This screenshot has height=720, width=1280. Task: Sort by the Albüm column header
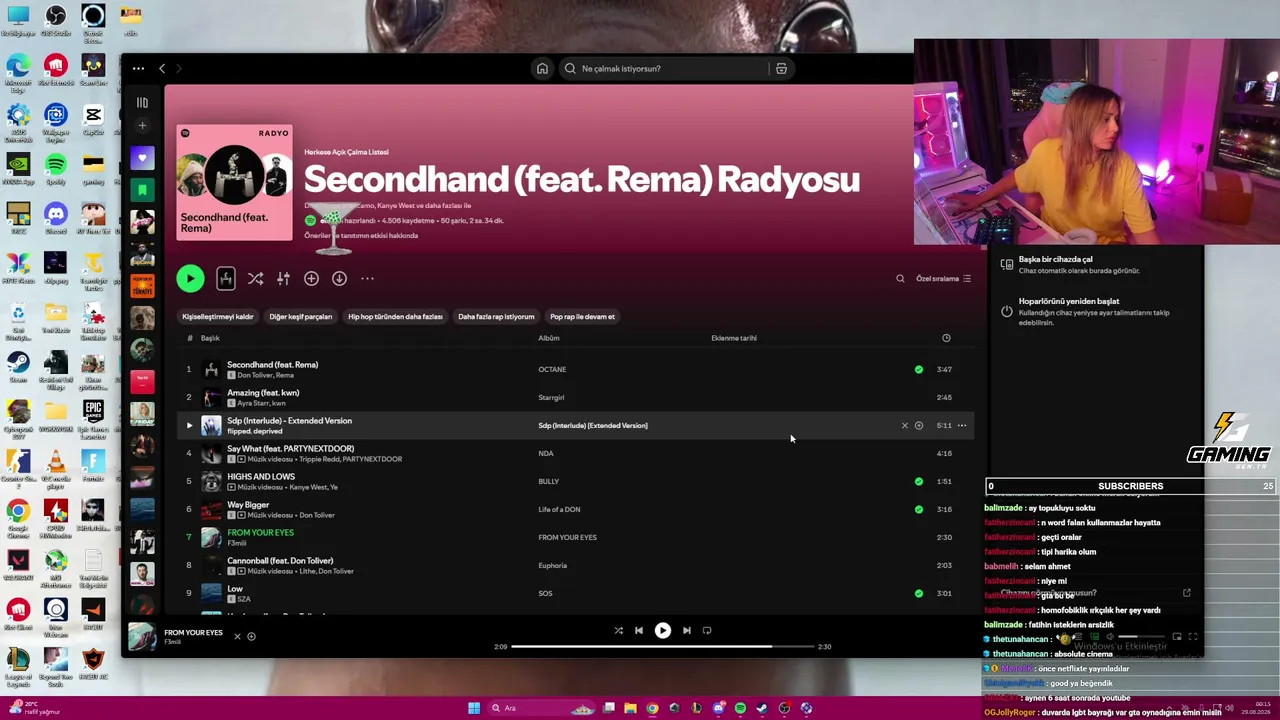pos(549,338)
